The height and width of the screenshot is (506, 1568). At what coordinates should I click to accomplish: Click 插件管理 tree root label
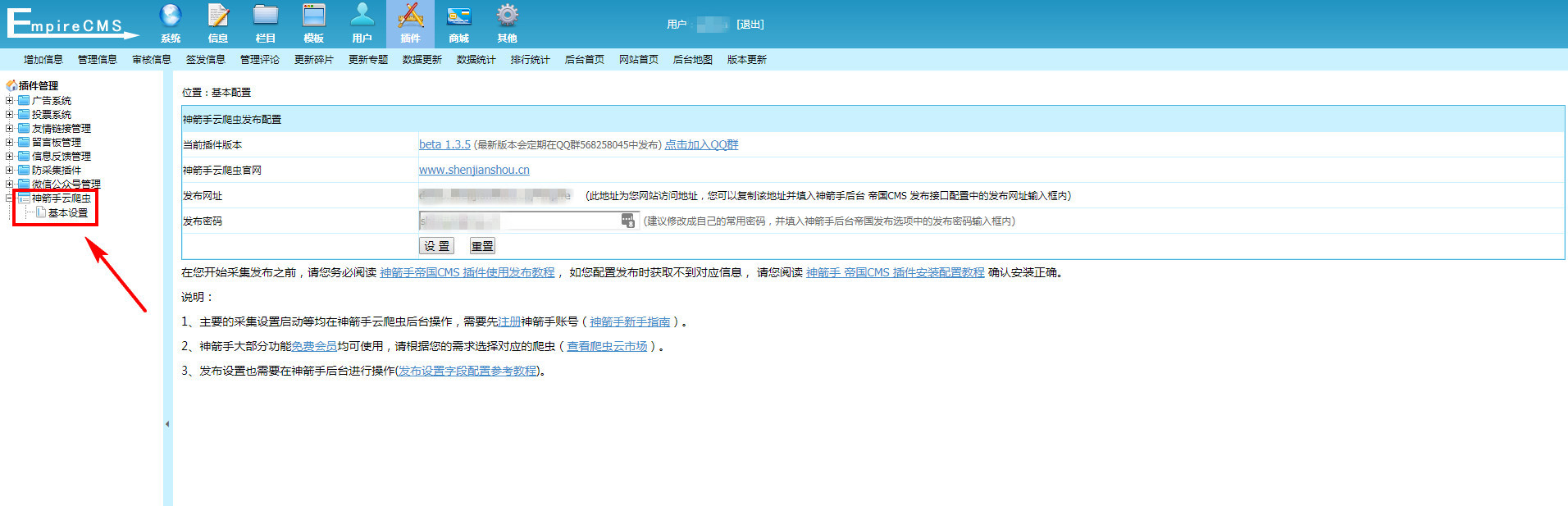[39, 85]
